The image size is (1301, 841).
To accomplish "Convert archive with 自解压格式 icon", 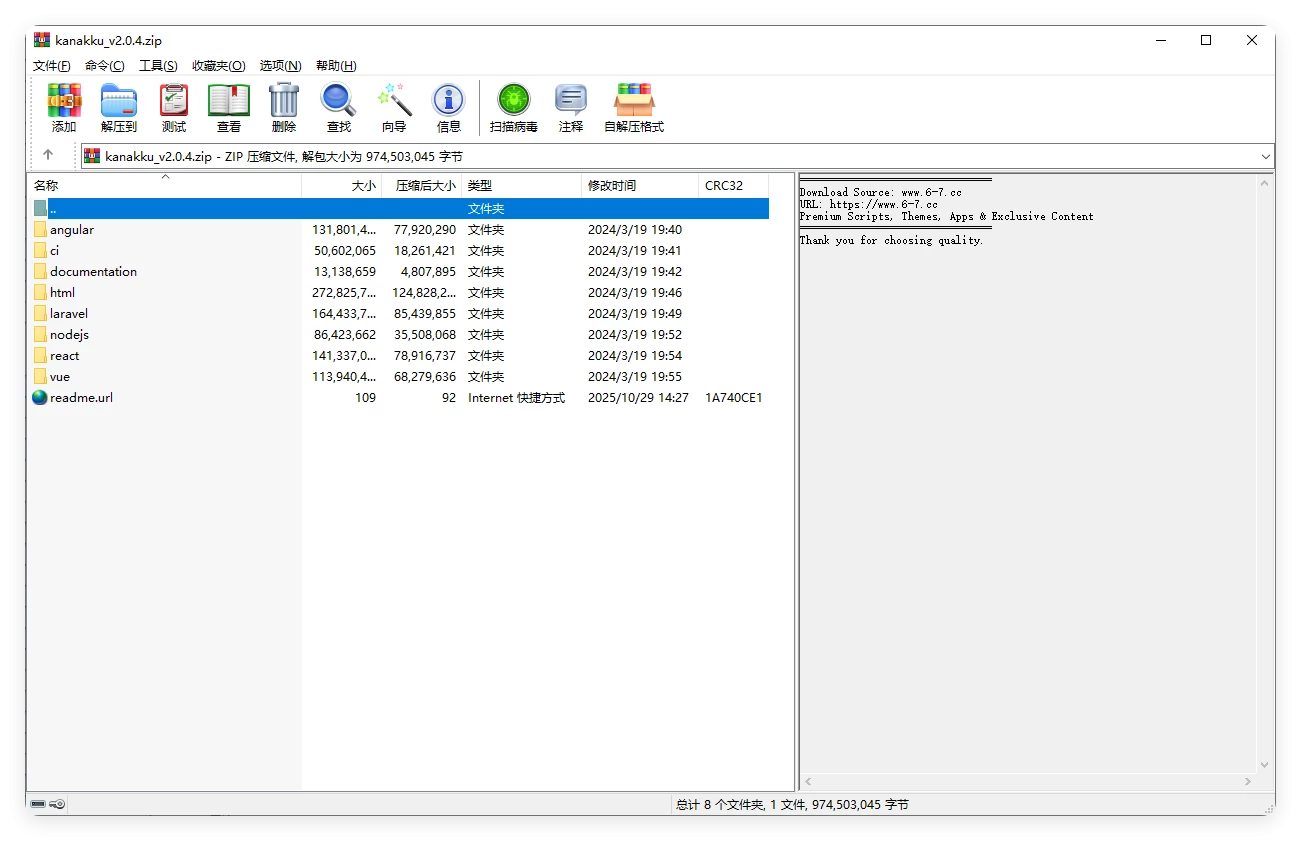I will click(633, 107).
